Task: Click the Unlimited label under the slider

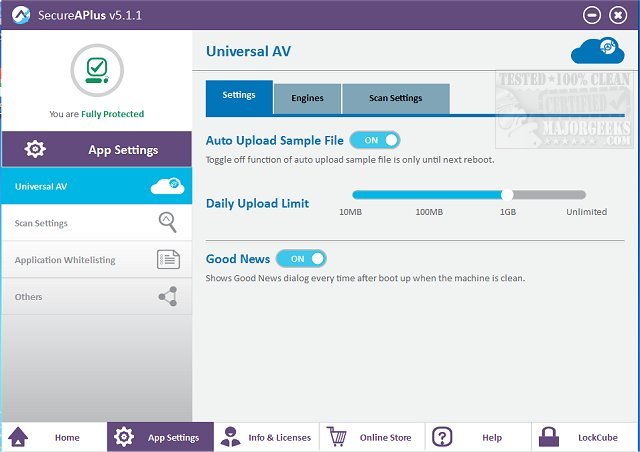Action: (587, 212)
